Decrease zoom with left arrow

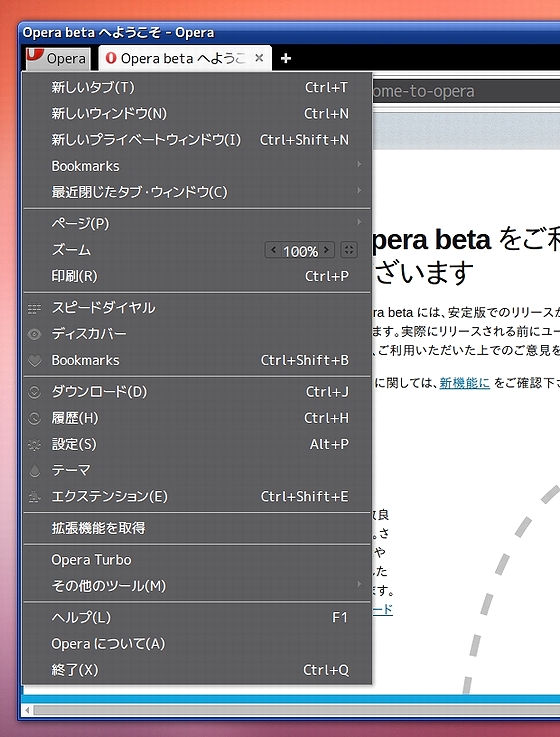273,250
